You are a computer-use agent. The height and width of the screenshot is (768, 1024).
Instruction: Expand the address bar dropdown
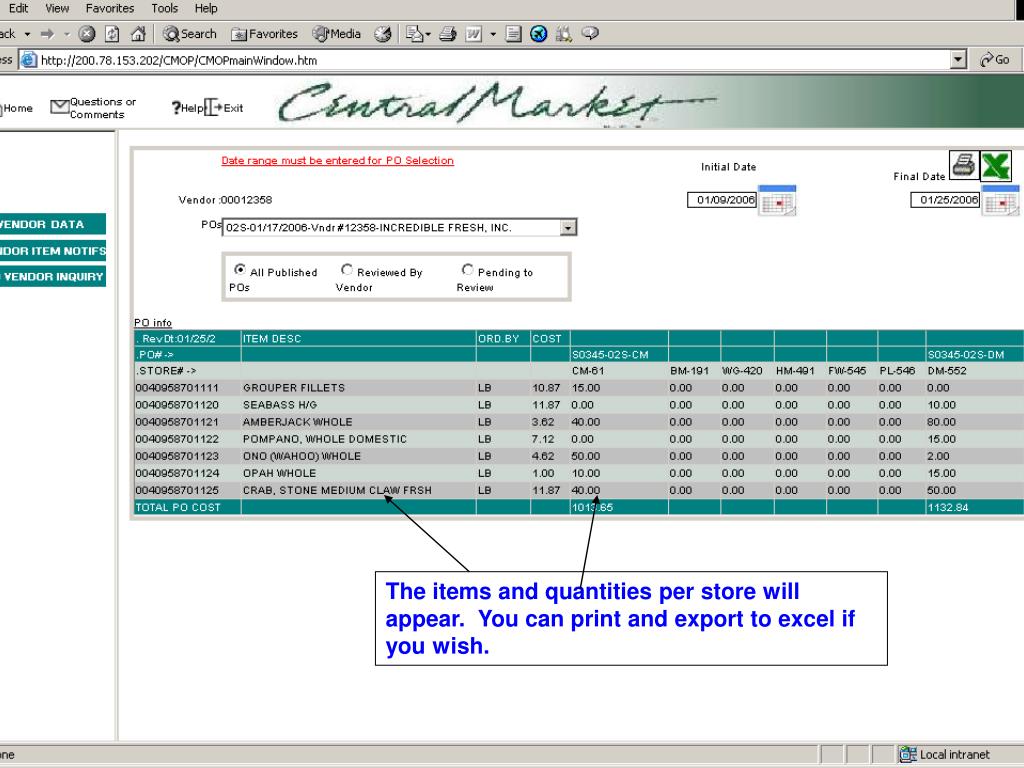(x=958, y=60)
